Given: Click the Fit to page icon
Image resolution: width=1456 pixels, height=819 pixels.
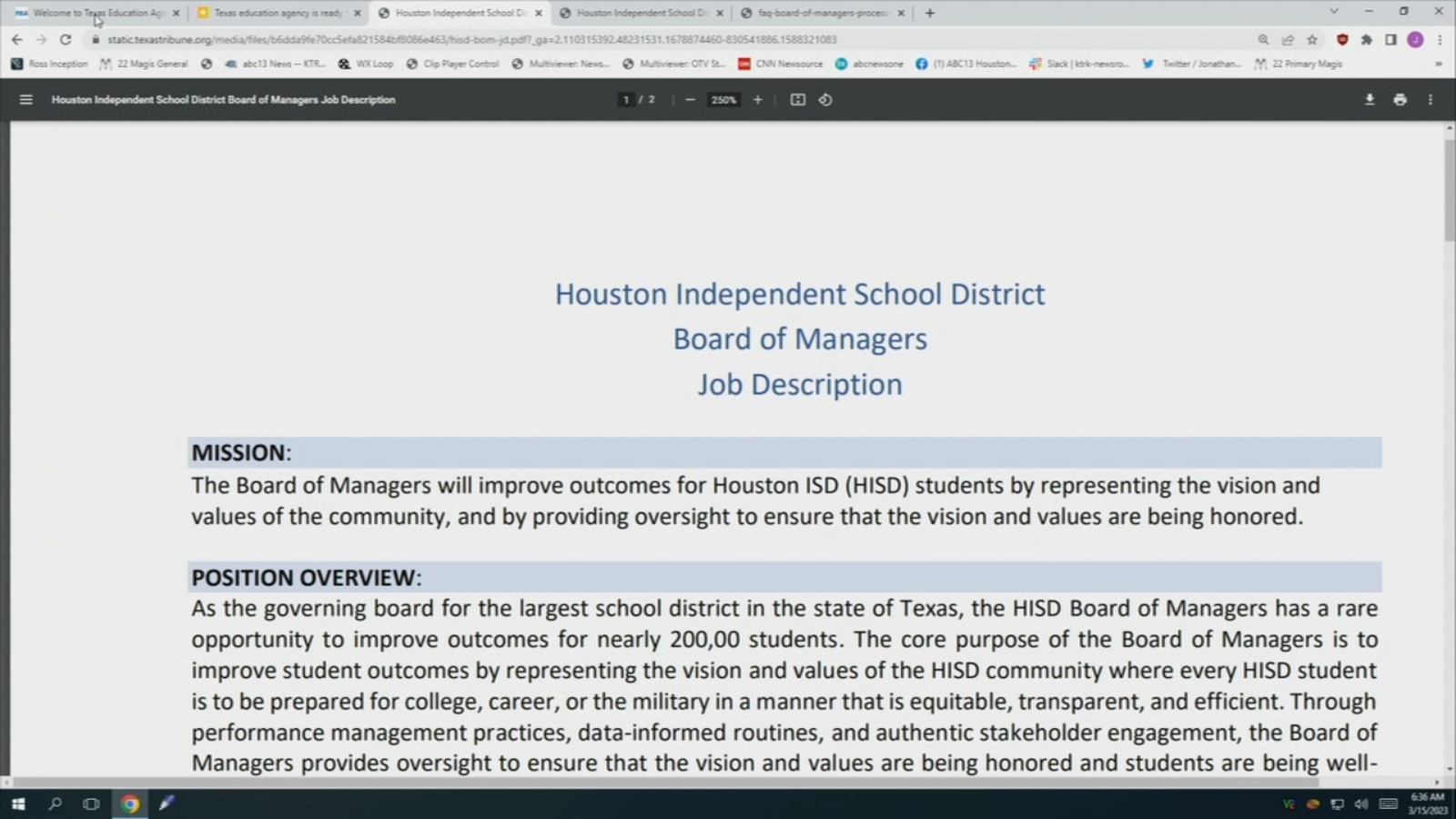Looking at the screenshot, I should coord(796,100).
